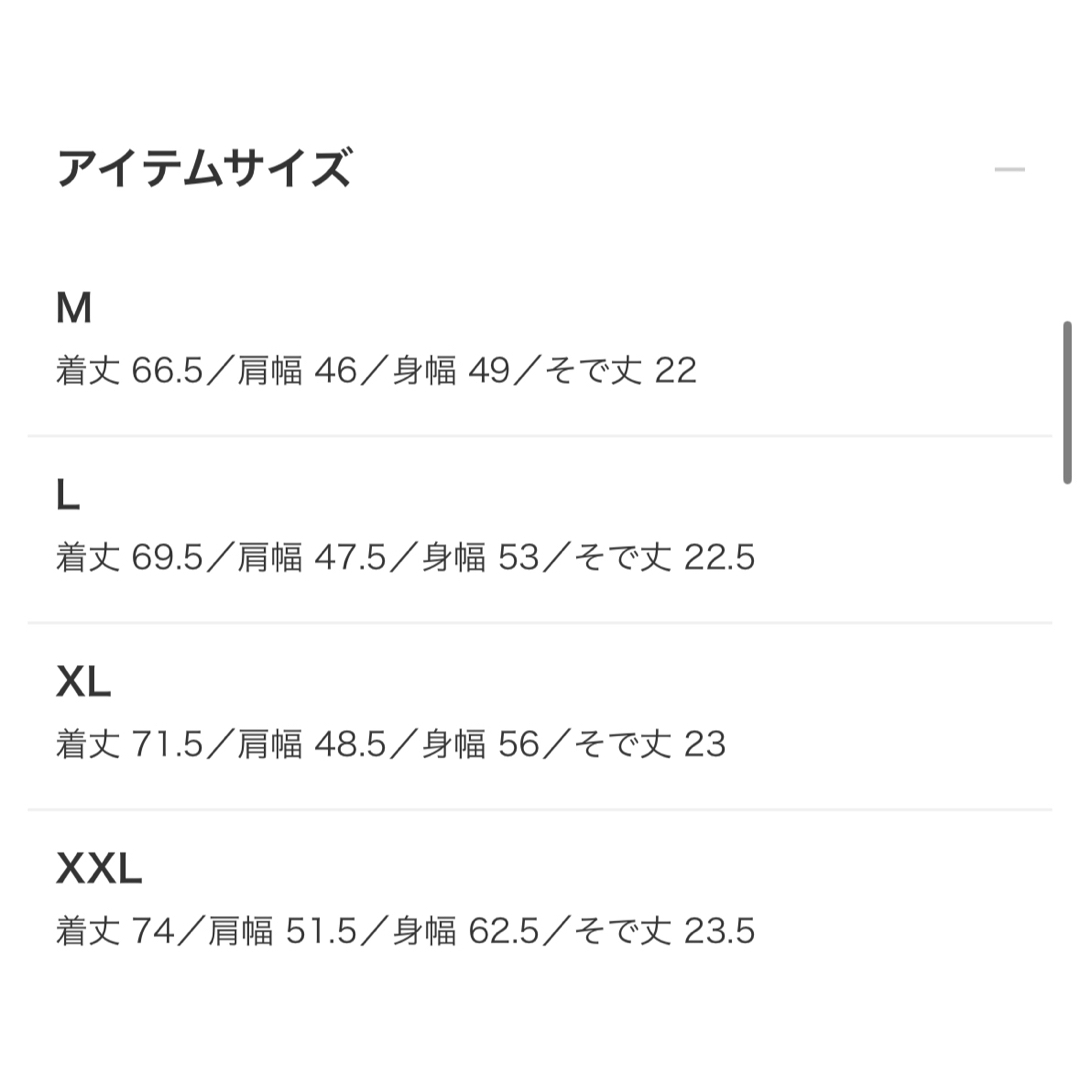The width and height of the screenshot is (1080, 1080).
Task: Select the XXL size label
Action: (99, 869)
